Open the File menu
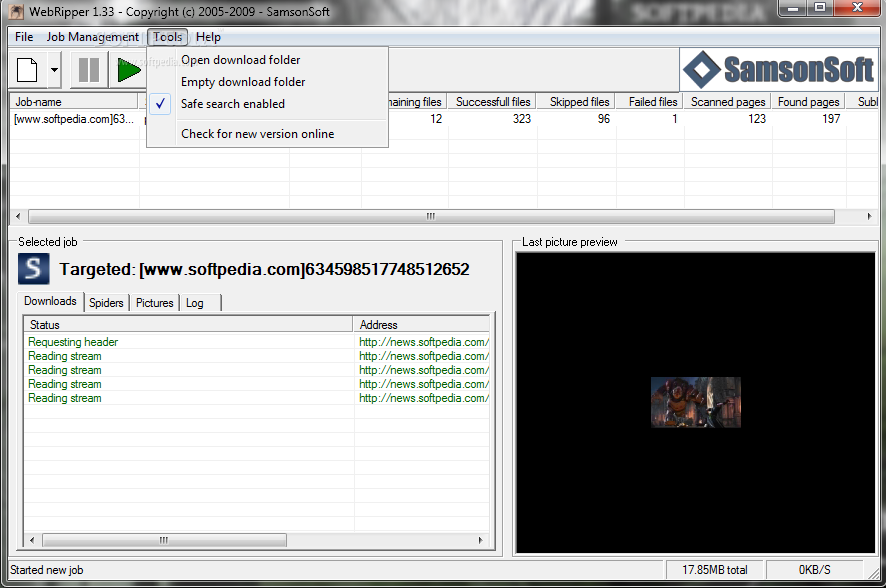Viewport: 886px width, 588px height. (24, 37)
